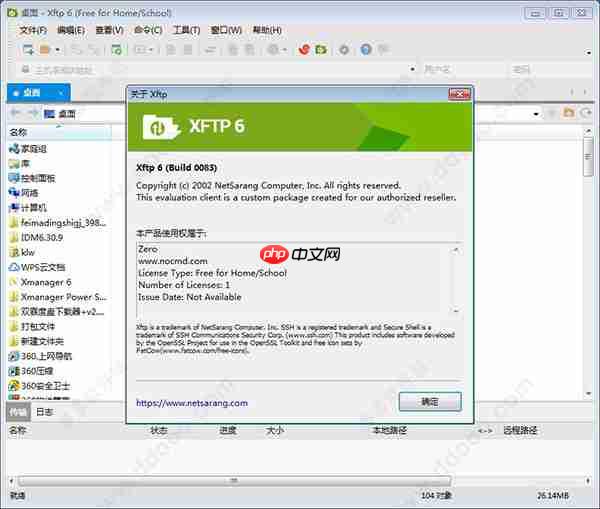Click the 用户名 username field
The image size is (600, 509).
463,69
